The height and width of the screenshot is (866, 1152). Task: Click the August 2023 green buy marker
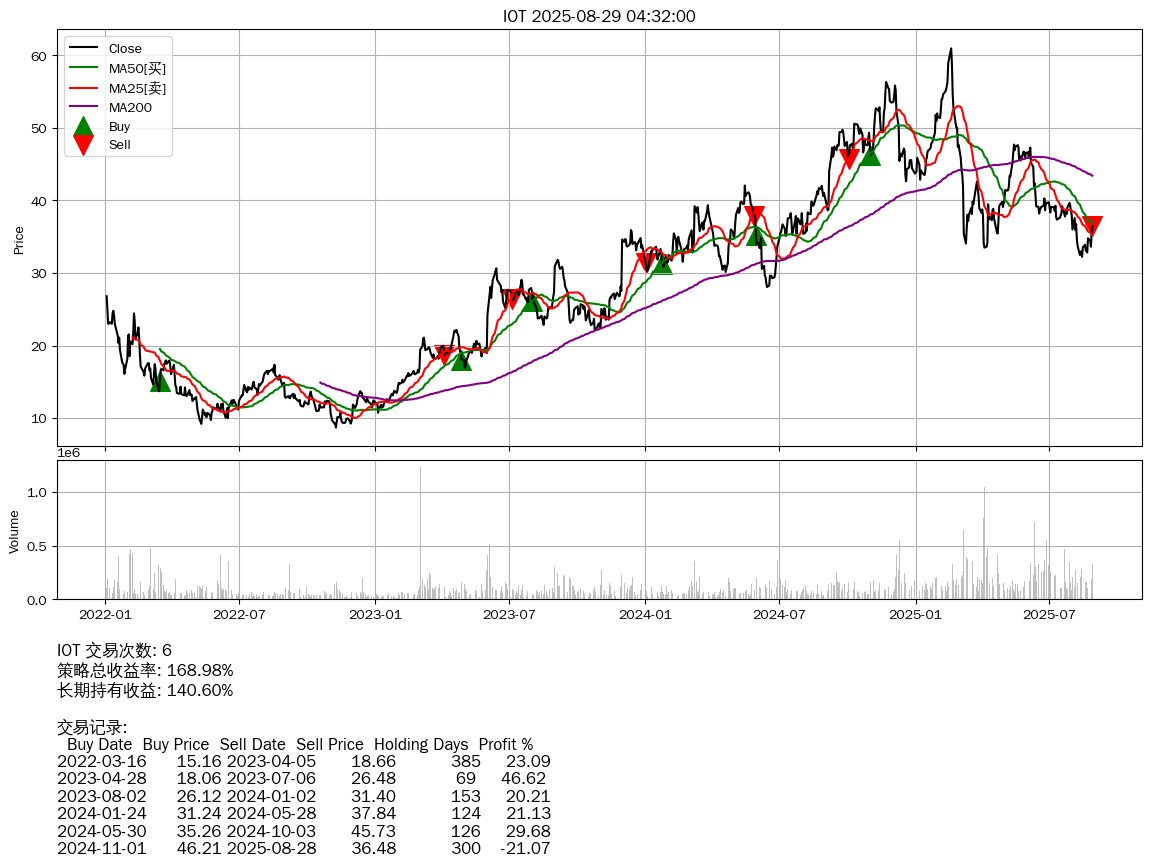pyautogui.click(x=531, y=301)
